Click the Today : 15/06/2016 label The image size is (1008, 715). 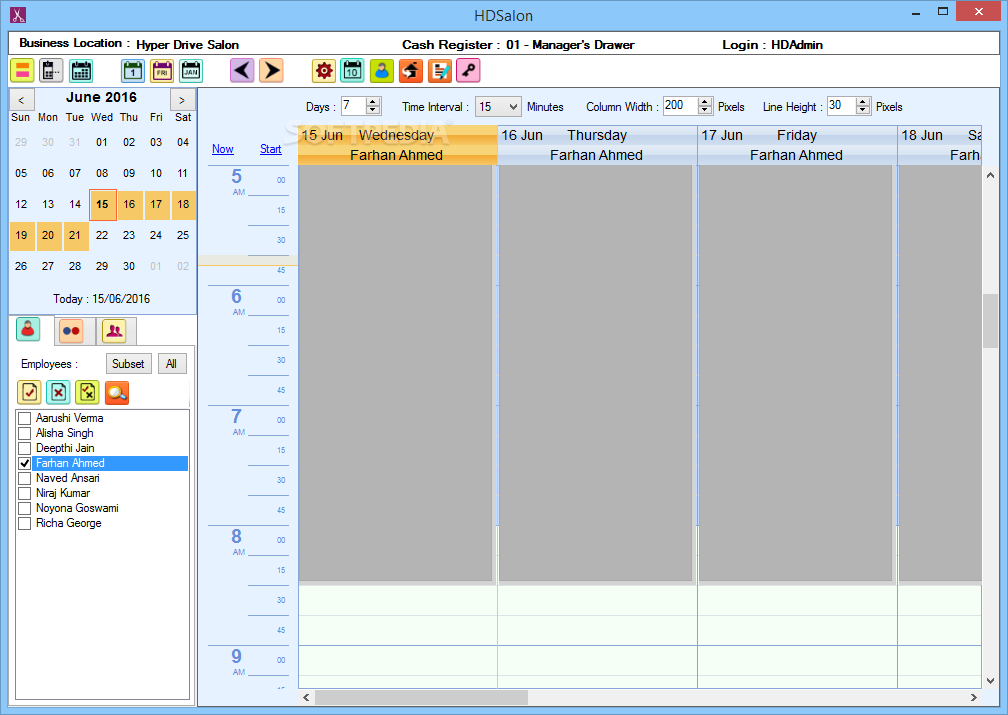tap(102, 299)
